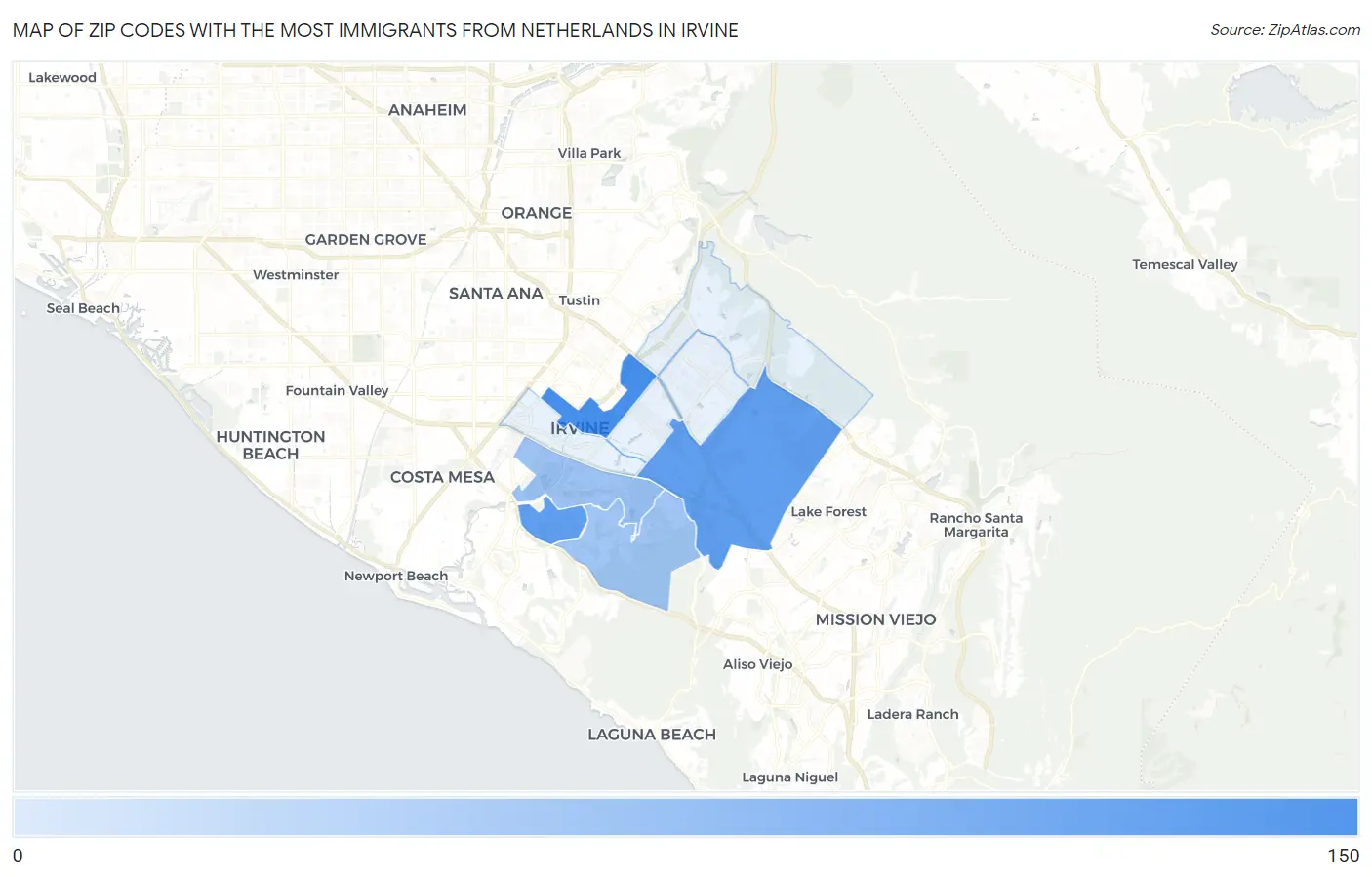Click the Source: ZipAtlas.com attribution
1372x877 pixels.
click(x=1285, y=30)
